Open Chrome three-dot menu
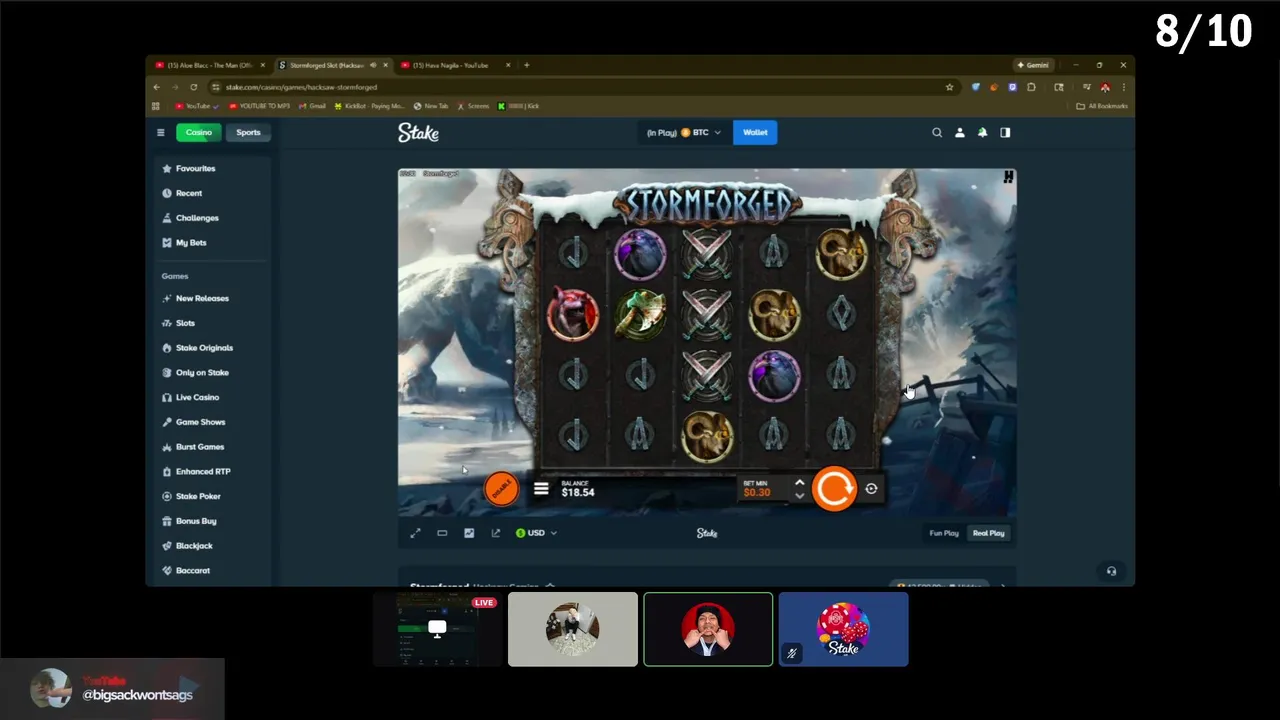Image resolution: width=1280 pixels, height=720 pixels. point(1123,87)
